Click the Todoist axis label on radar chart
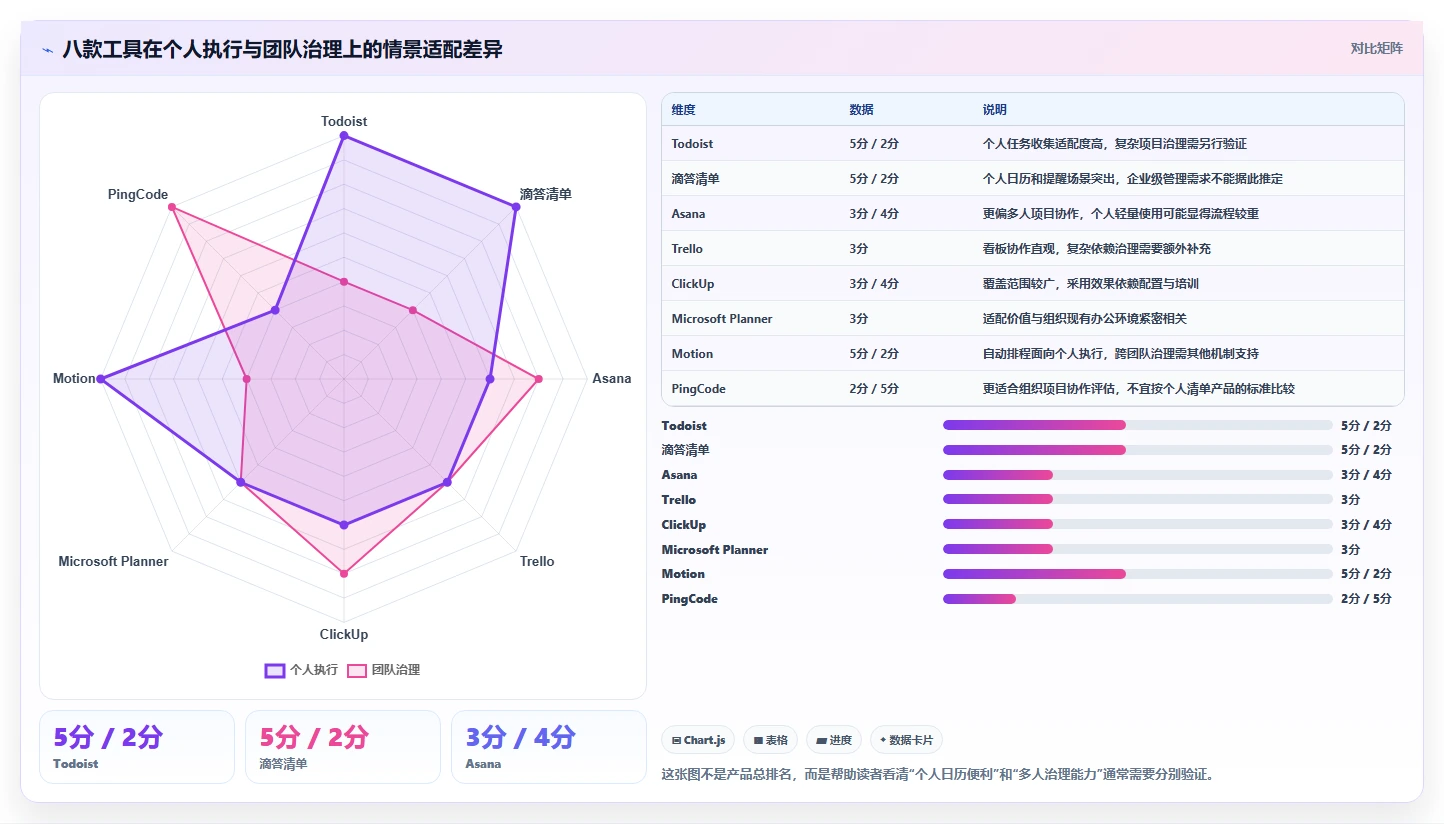1444x824 pixels. click(344, 121)
